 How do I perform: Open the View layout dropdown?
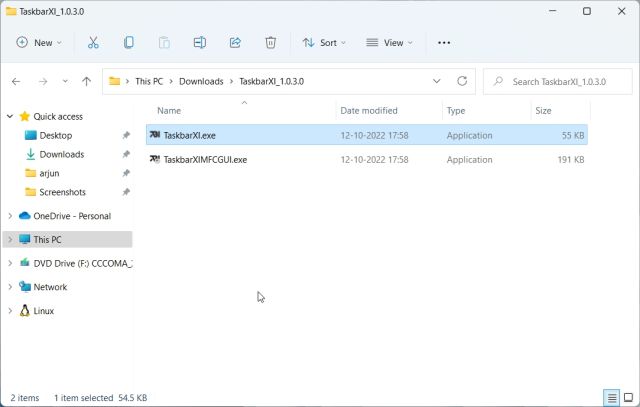coord(390,43)
